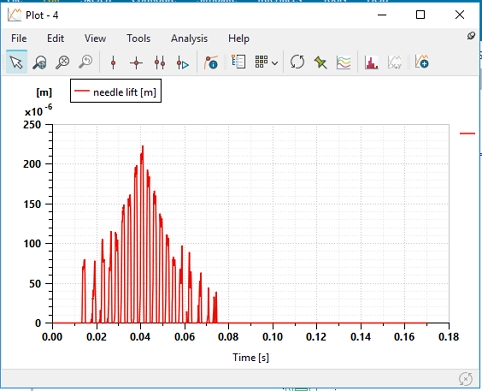
Task: Click the refresh update plot icon
Action: click(297, 62)
